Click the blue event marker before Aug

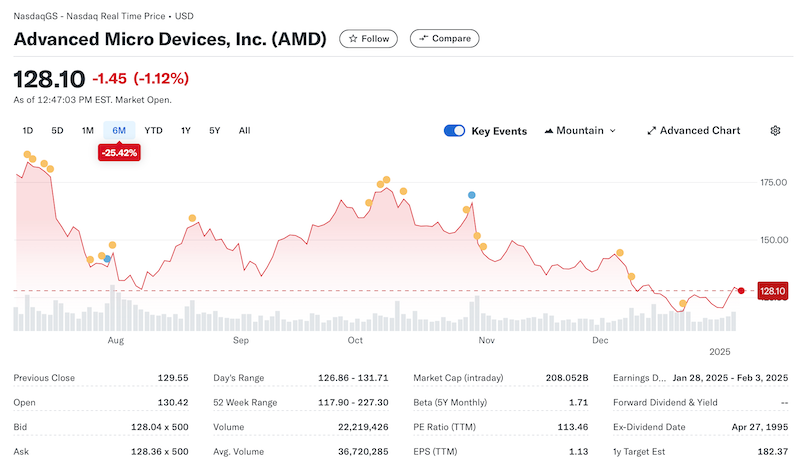tap(107, 259)
